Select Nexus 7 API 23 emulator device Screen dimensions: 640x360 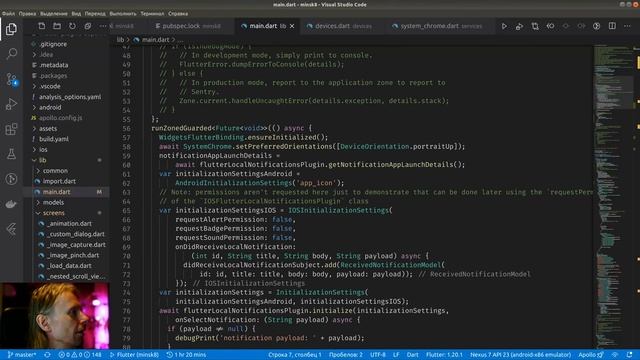520,355
